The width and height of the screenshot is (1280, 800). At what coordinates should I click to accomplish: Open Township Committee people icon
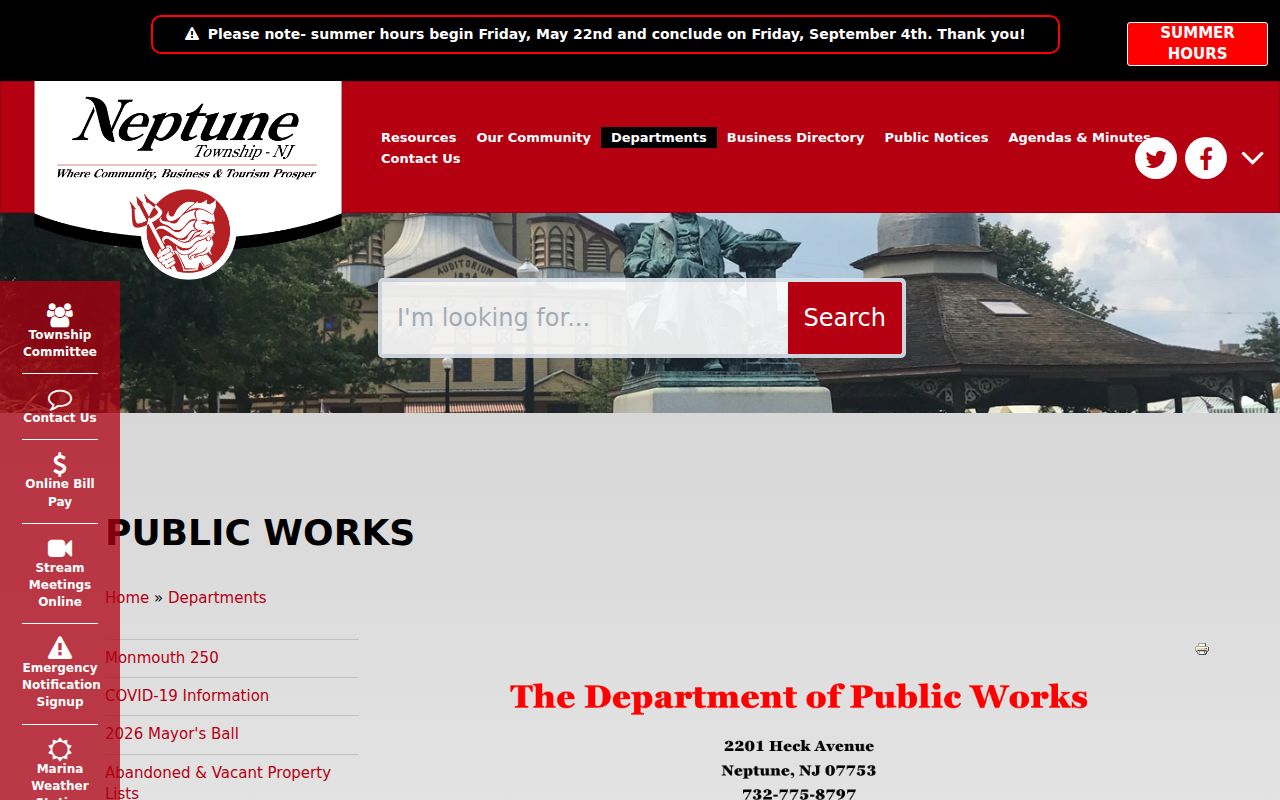(x=60, y=314)
